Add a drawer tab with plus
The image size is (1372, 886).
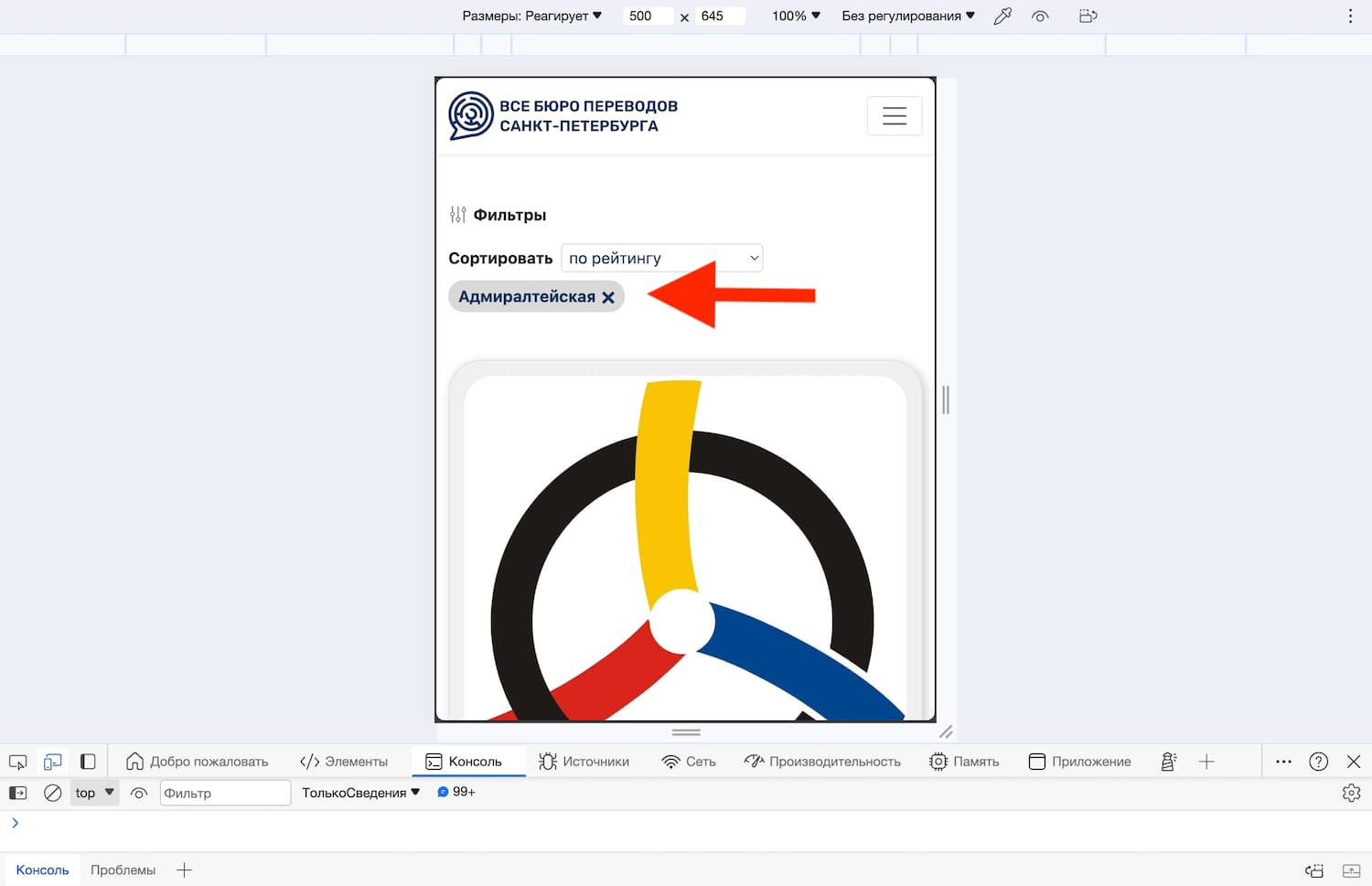pos(184,870)
